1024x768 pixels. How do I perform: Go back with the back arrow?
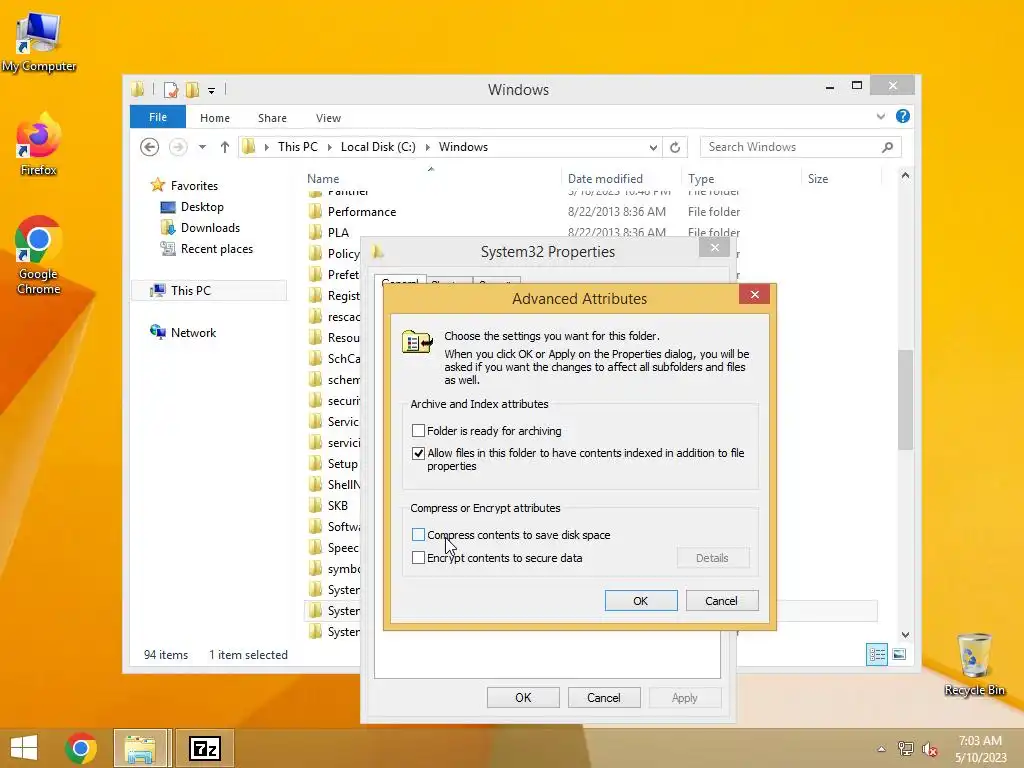pyautogui.click(x=150, y=147)
